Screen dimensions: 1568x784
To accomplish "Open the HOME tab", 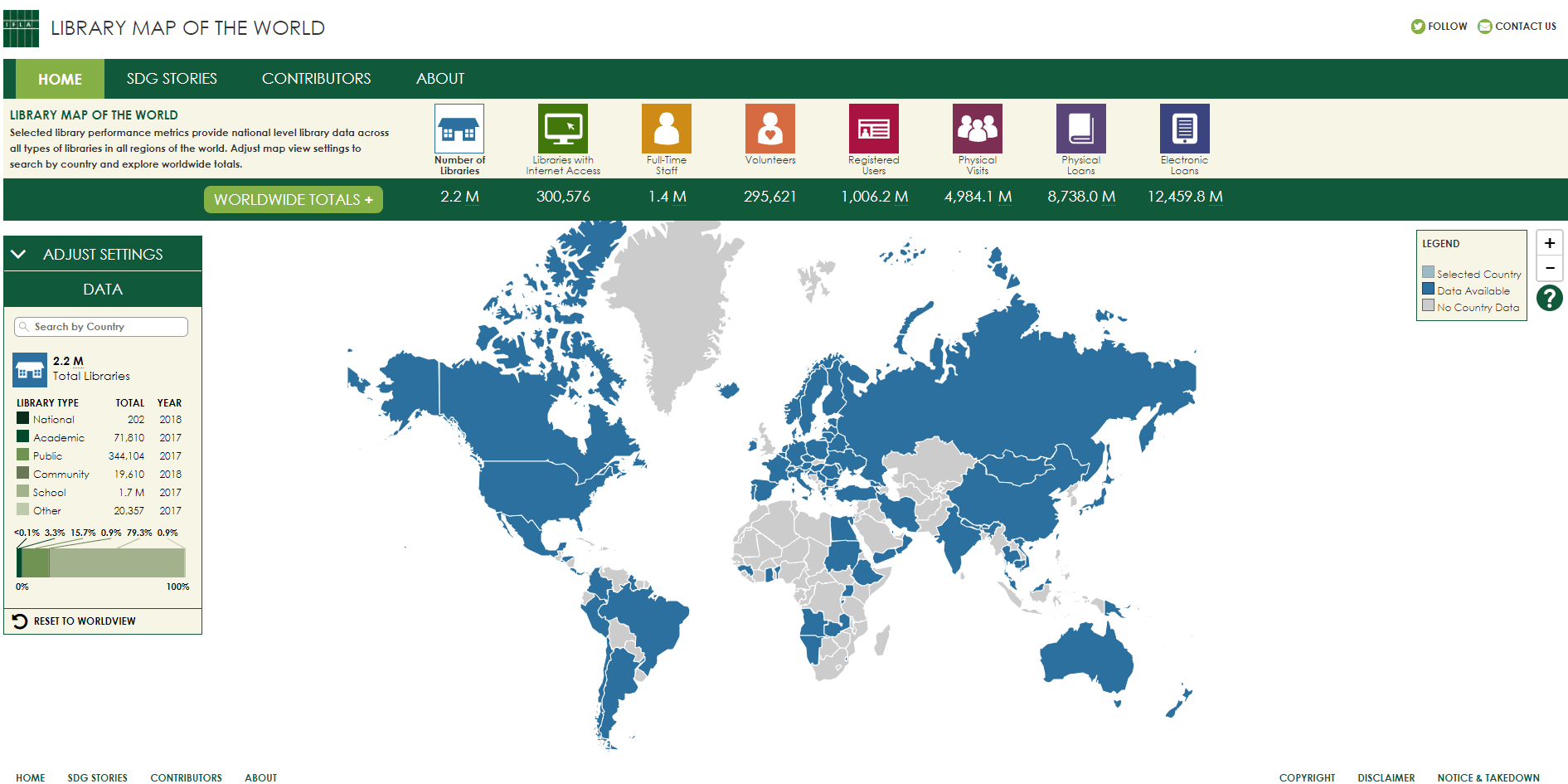I will point(60,79).
